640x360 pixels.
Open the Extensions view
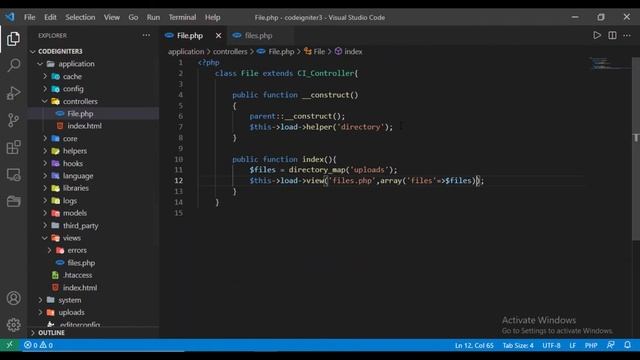click(x=13, y=147)
